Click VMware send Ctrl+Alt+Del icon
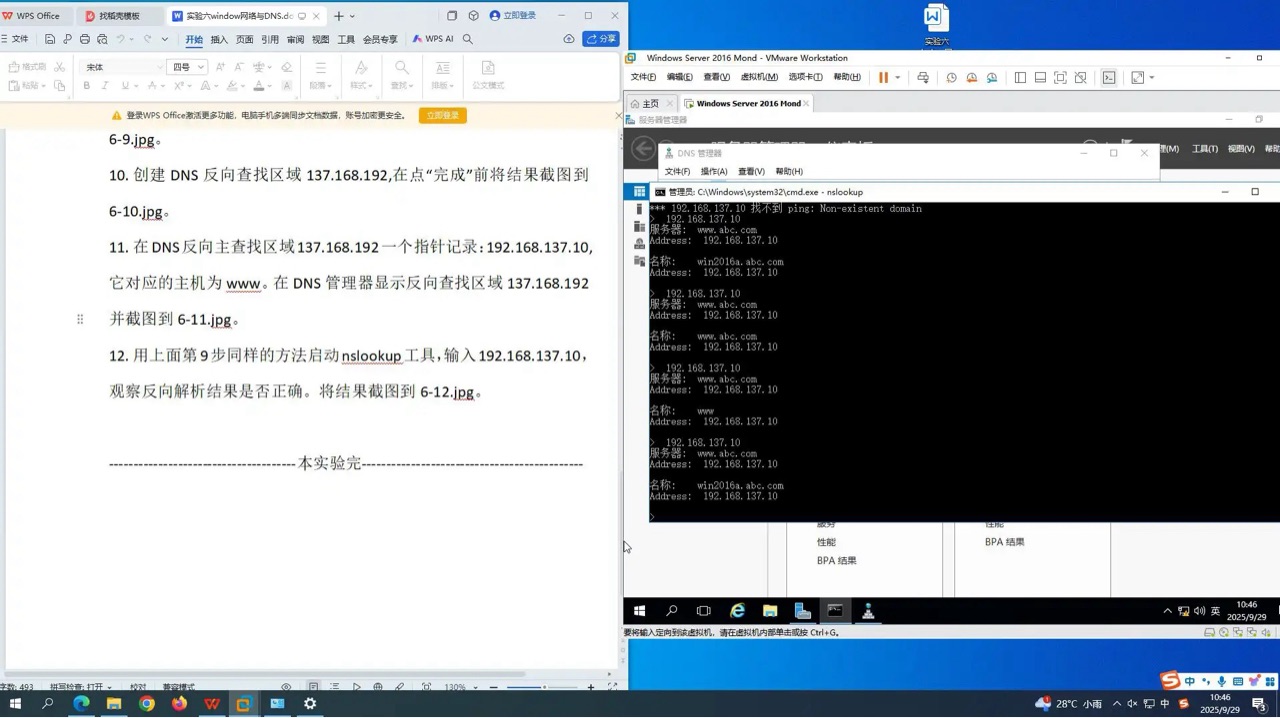This screenshot has width=1280, height=718. point(923,77)
